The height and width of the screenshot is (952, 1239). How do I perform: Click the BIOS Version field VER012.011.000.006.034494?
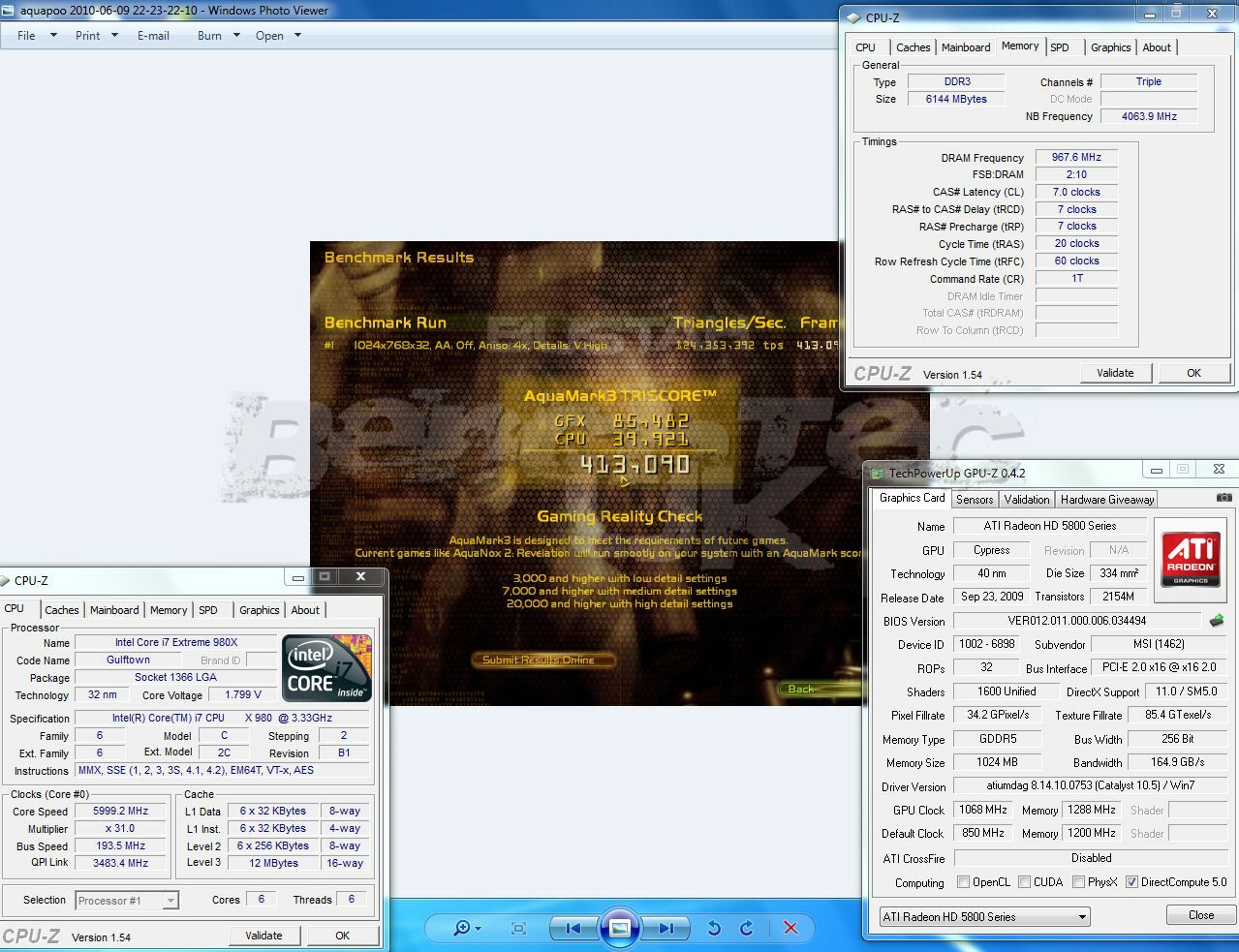(1077, 621)
